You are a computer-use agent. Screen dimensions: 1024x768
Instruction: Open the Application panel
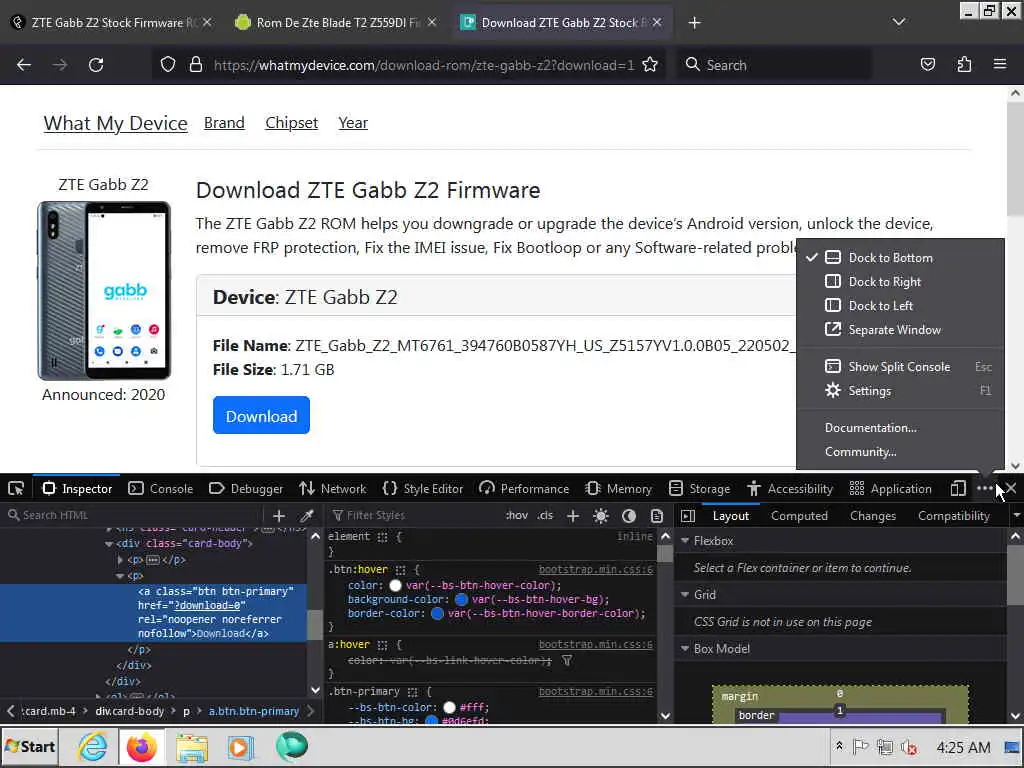pos(891,488)
